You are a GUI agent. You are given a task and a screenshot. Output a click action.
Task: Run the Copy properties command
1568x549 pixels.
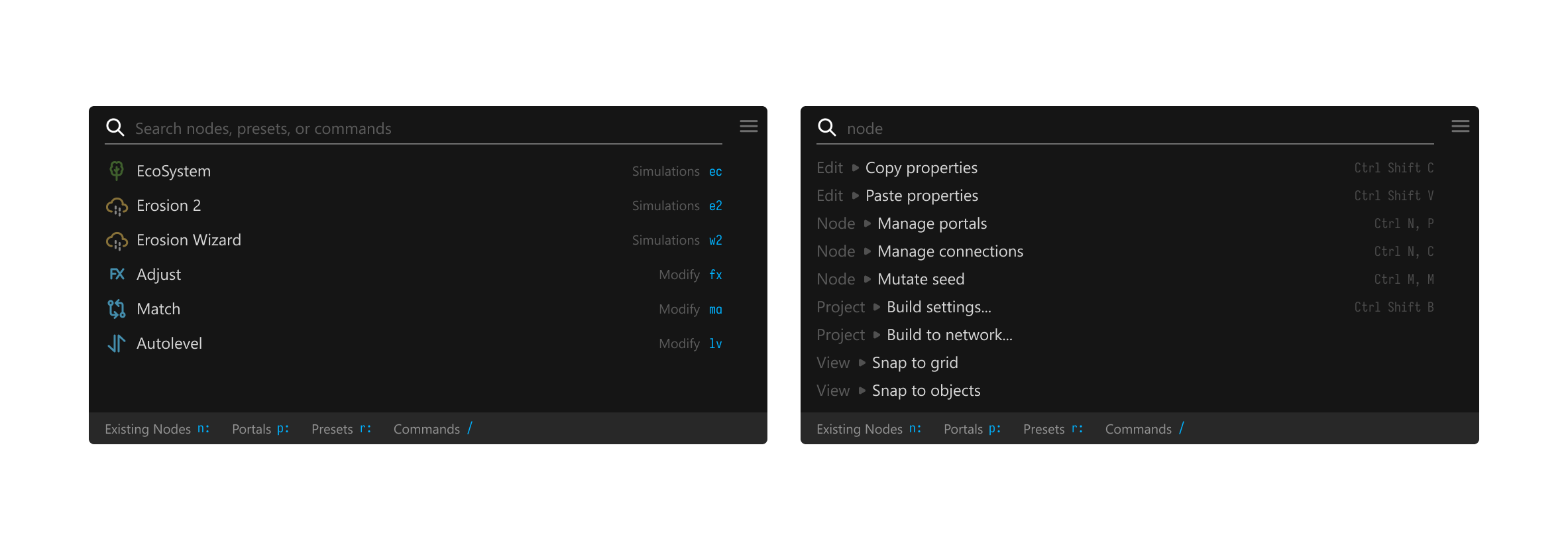click(x=921, y=168)
